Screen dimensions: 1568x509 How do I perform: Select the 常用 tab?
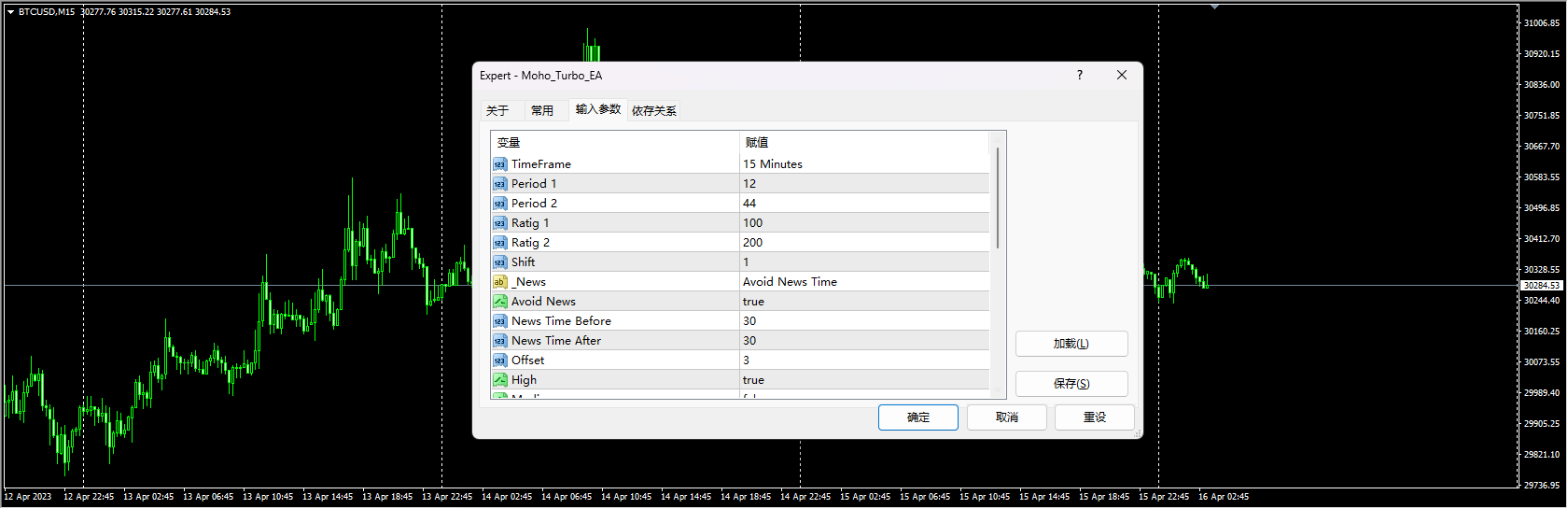tap(542, 111)
